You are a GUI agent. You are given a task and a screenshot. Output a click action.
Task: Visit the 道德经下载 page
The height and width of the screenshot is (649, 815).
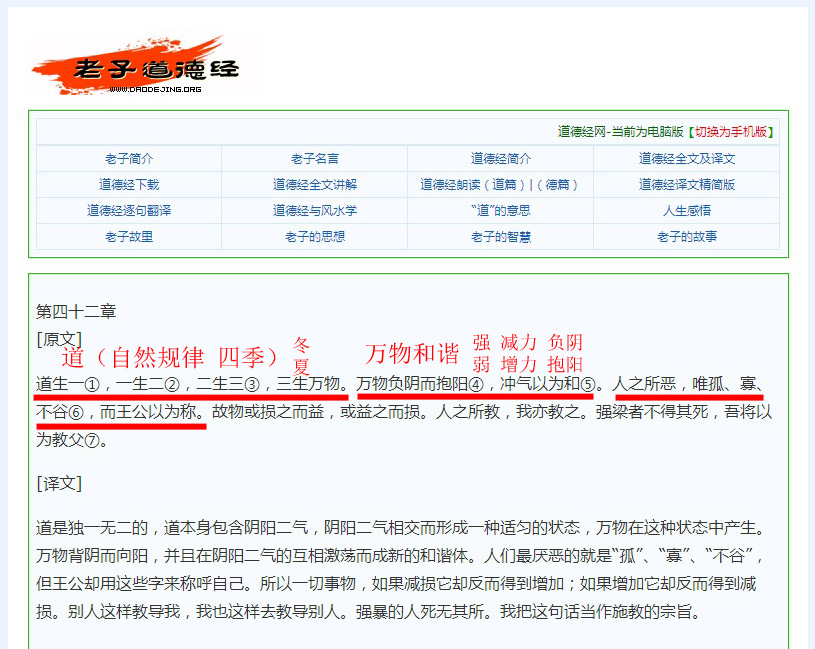129,184
